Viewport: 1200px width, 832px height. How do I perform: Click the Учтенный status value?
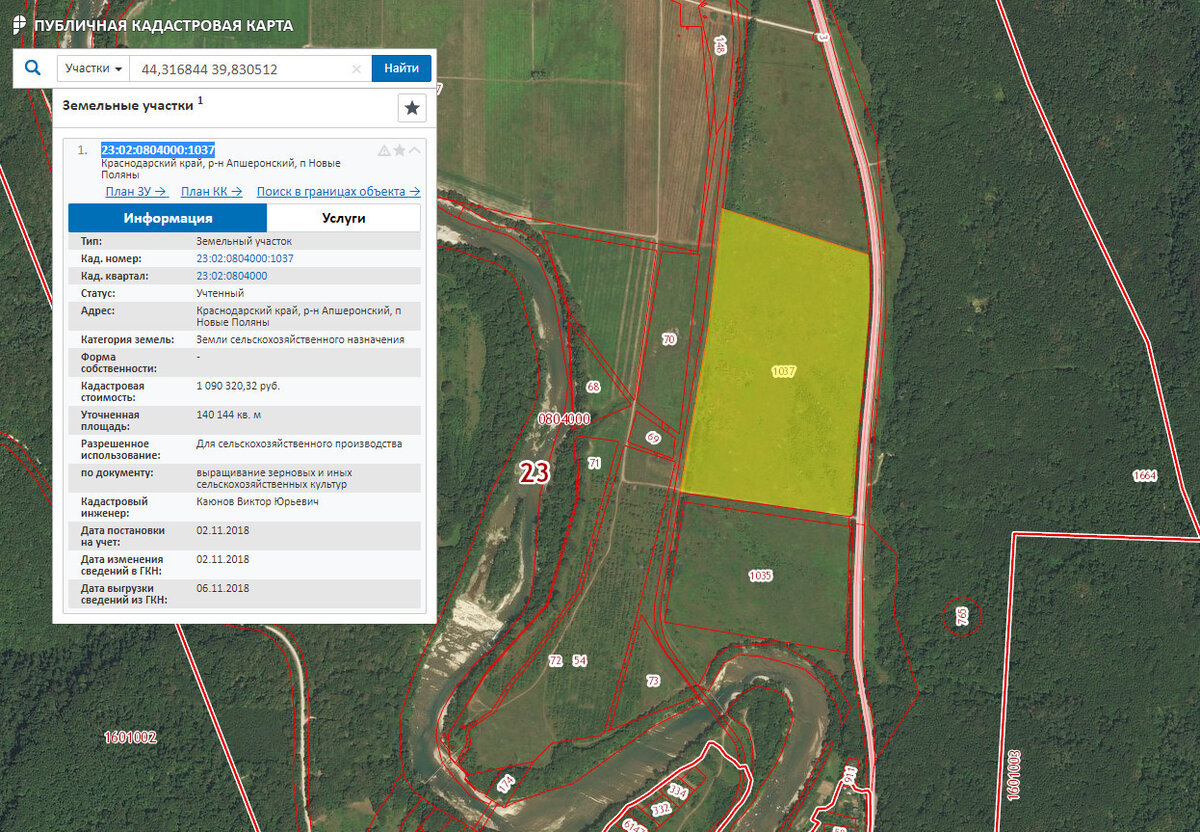(x=220, y=293)
